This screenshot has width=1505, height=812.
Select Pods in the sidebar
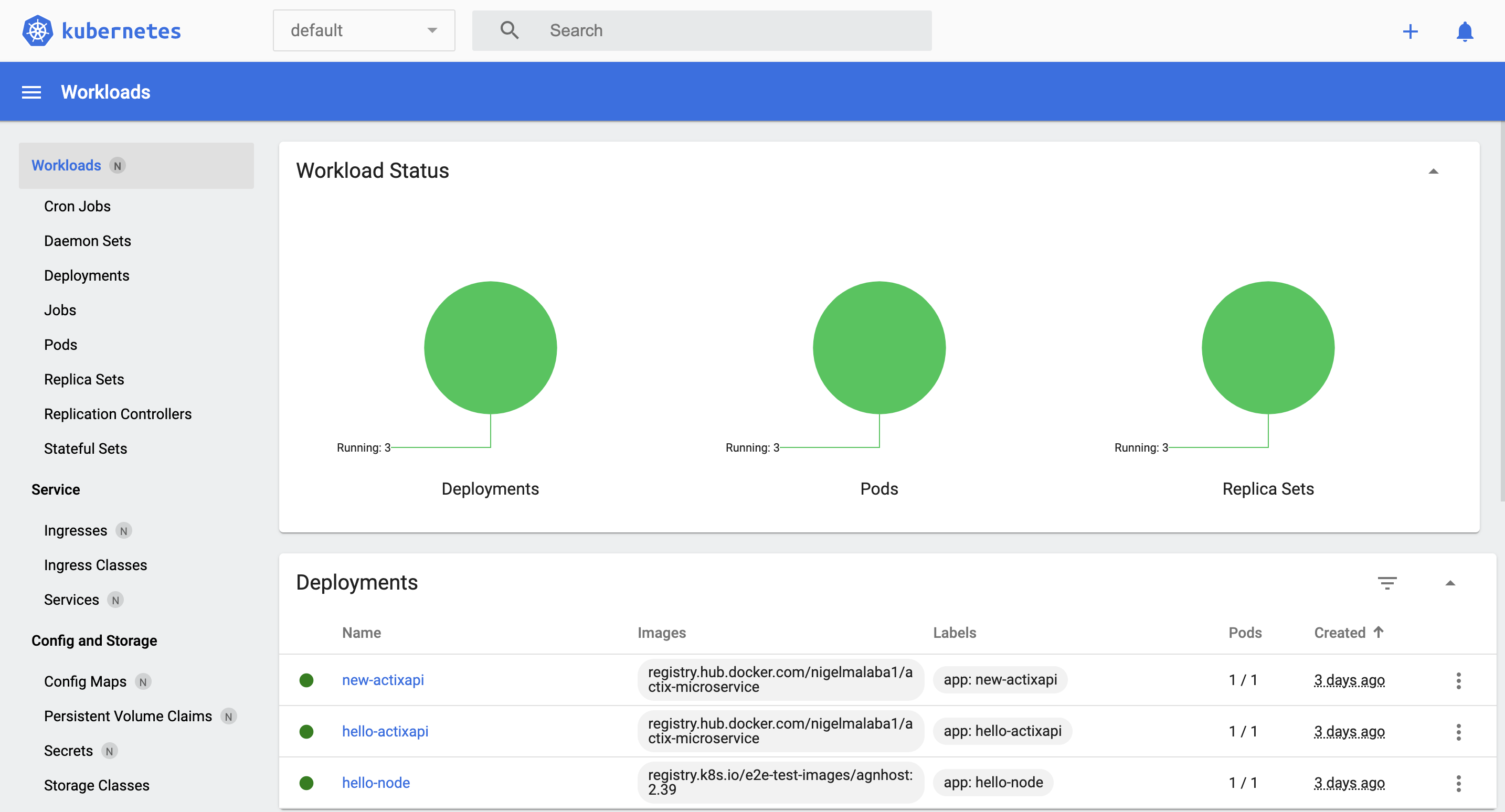point(61,345)
